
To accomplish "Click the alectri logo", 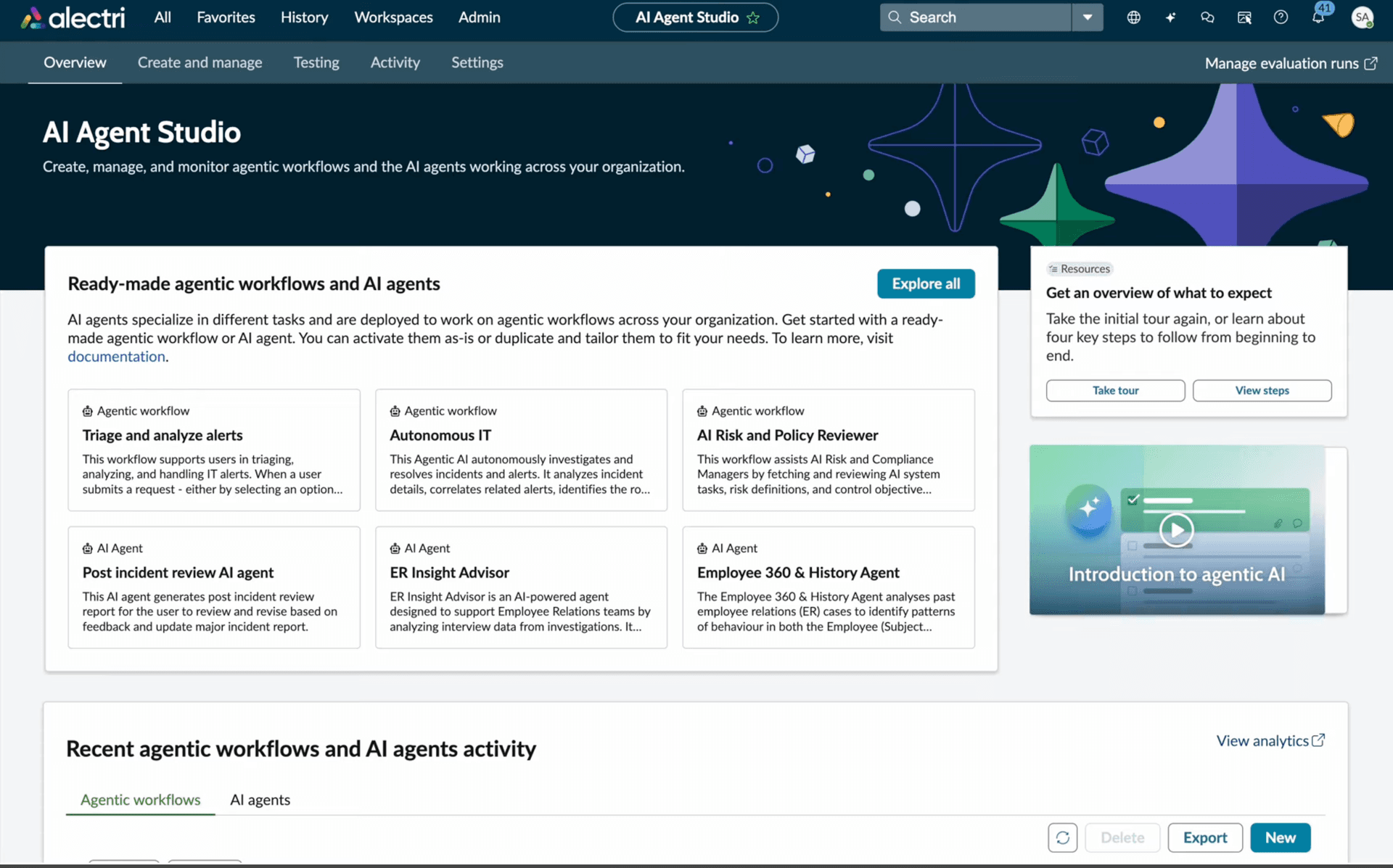I will (72, 17).
